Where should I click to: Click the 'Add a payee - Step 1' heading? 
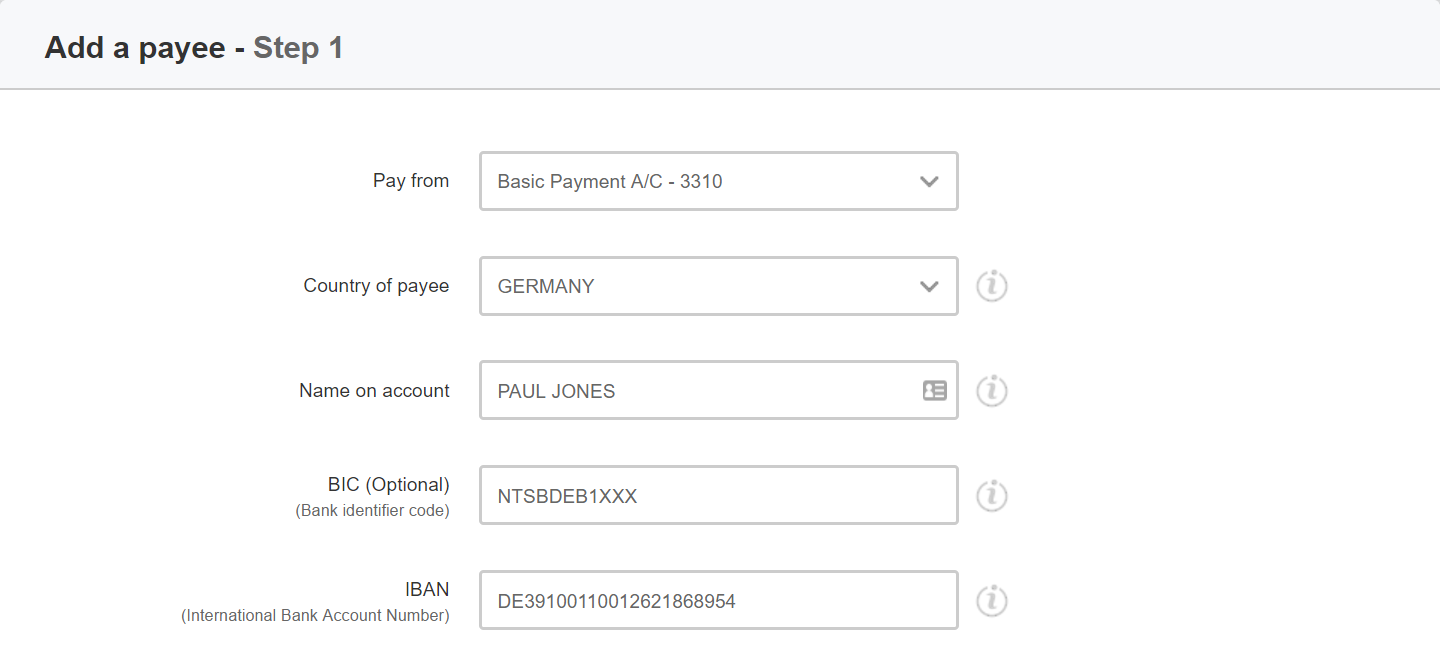(194, 47)
